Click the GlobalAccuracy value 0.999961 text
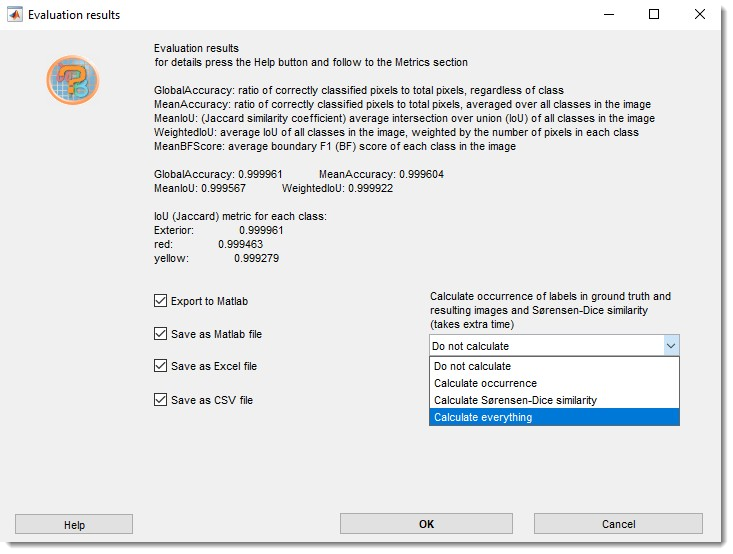Viewport: 733px width, 554px height. [x=260, y=174]
